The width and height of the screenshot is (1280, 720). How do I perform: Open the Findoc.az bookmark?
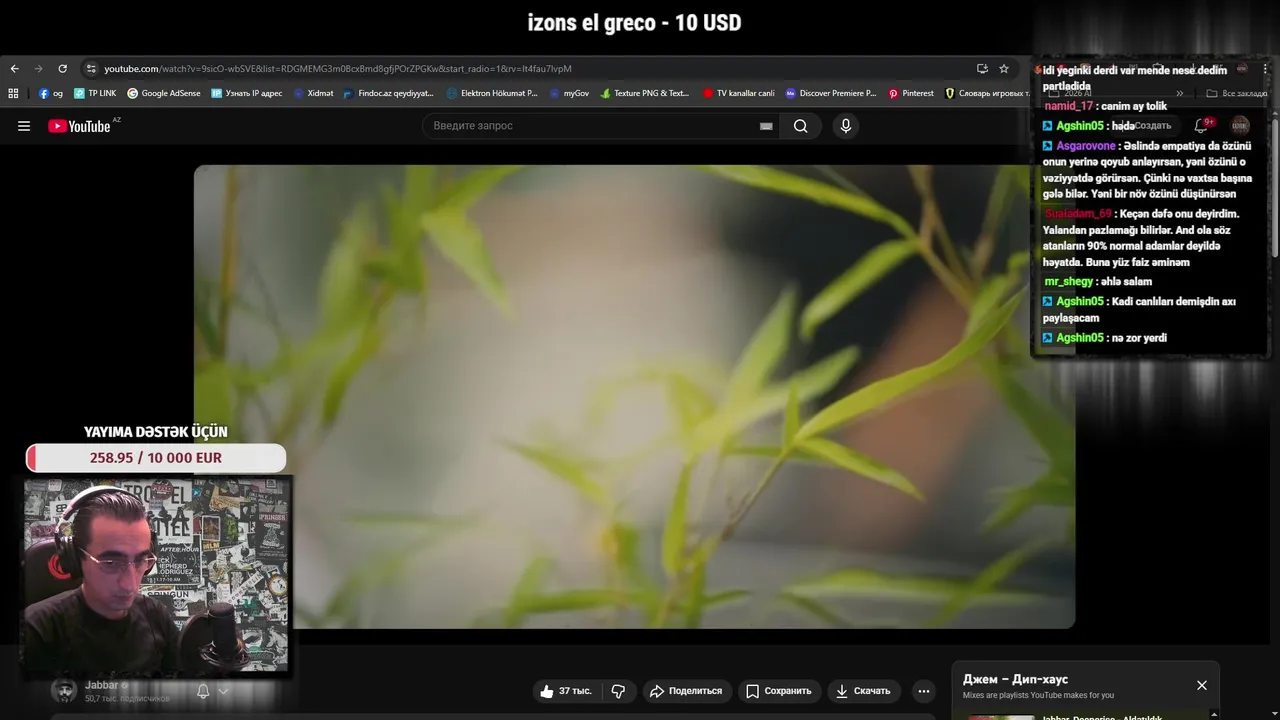(388, 93)
